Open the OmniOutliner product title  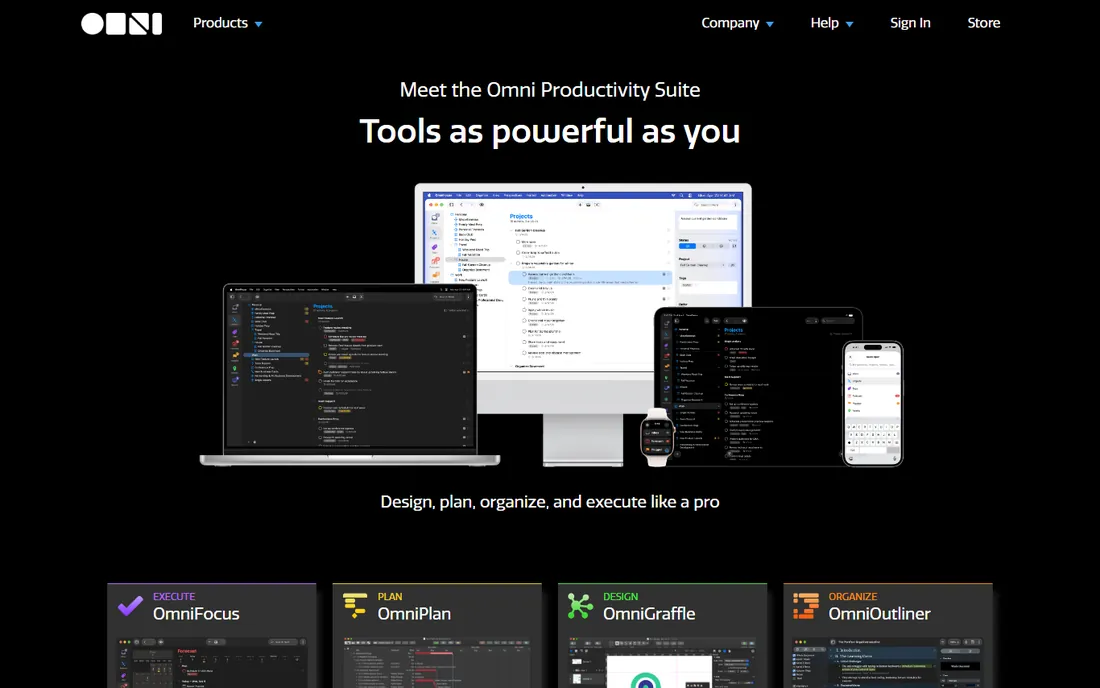pos(879,614)
